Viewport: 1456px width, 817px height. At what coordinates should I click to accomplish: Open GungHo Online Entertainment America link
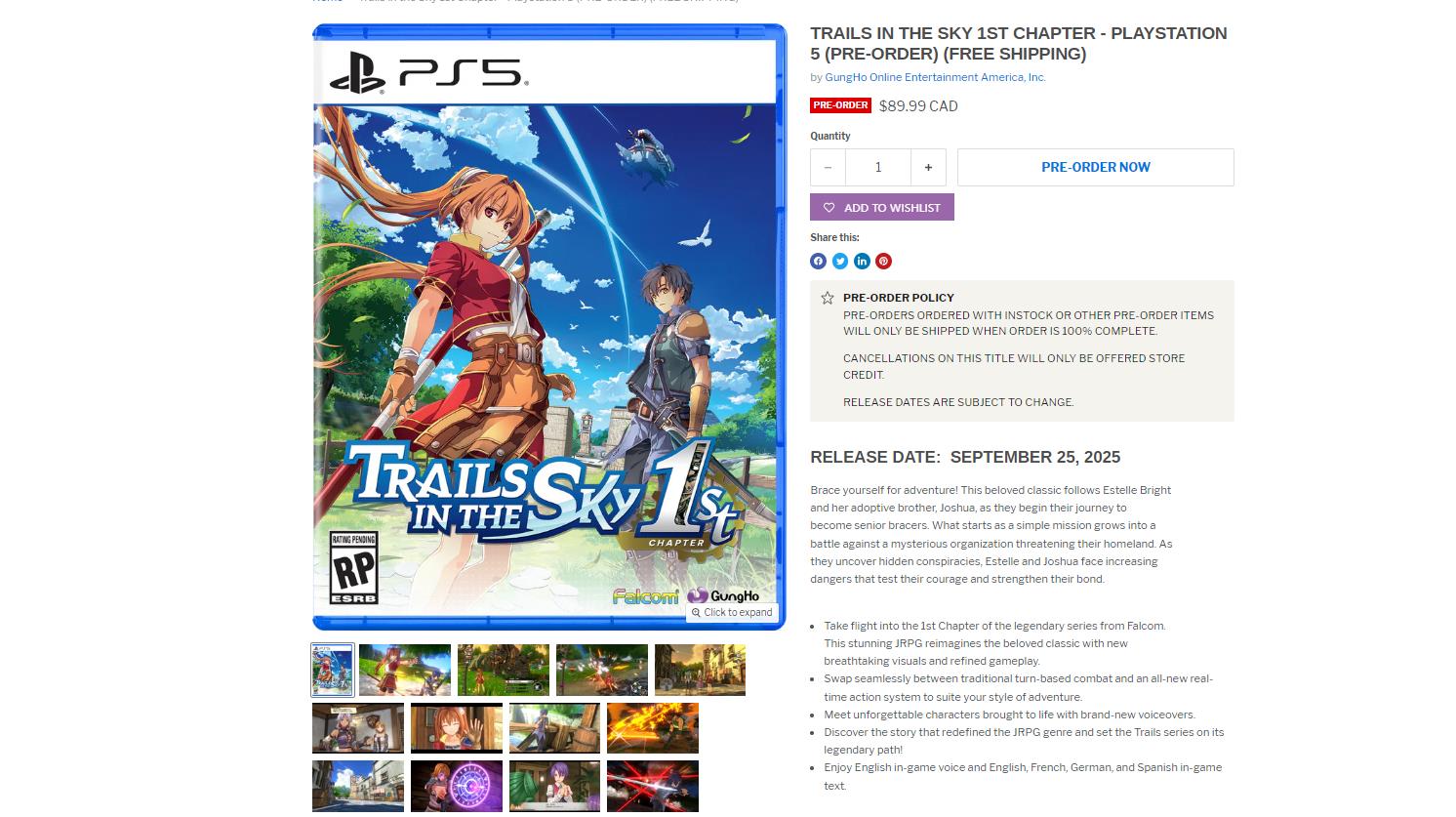tap(935, 77)
